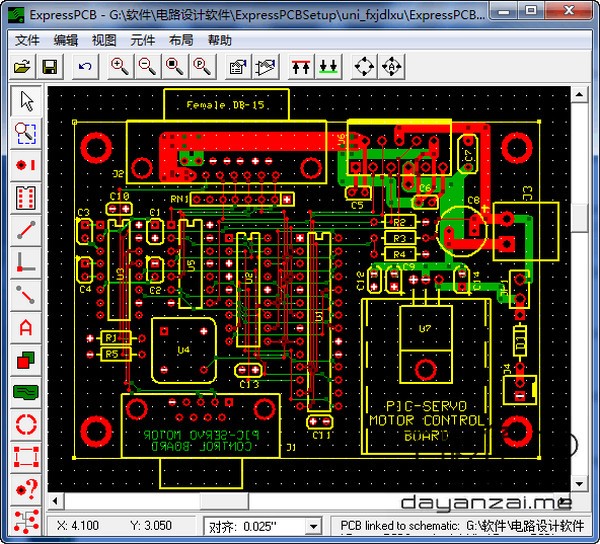
Task: Toggle bottom copper layer visibility
Action: (328, 67)
